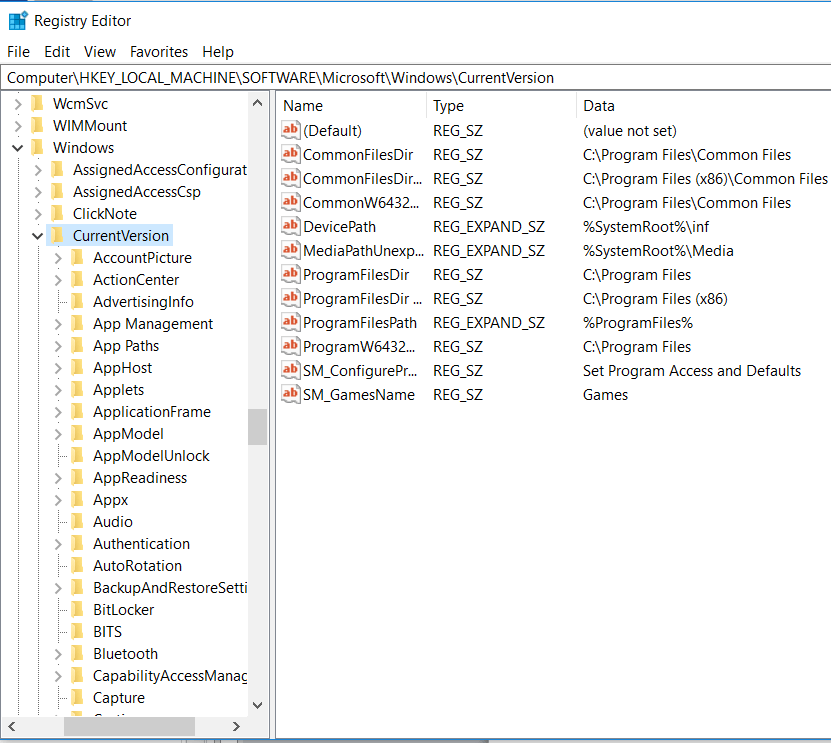Open the File menu
831x743 pixels.
click(19, 51)
